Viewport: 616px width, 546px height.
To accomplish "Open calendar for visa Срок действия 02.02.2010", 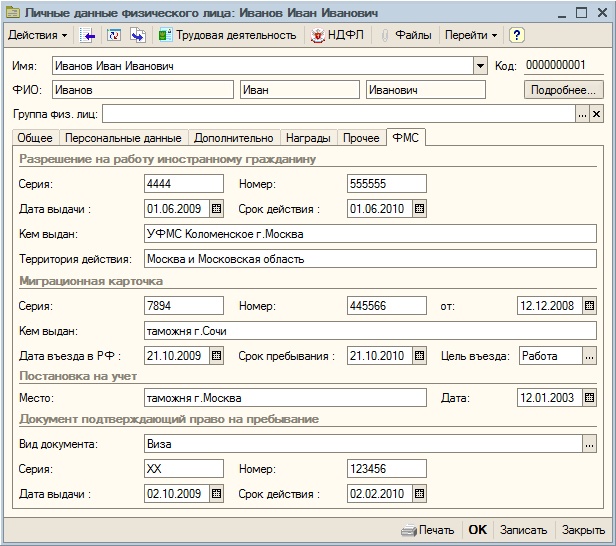I will point(420,494).
